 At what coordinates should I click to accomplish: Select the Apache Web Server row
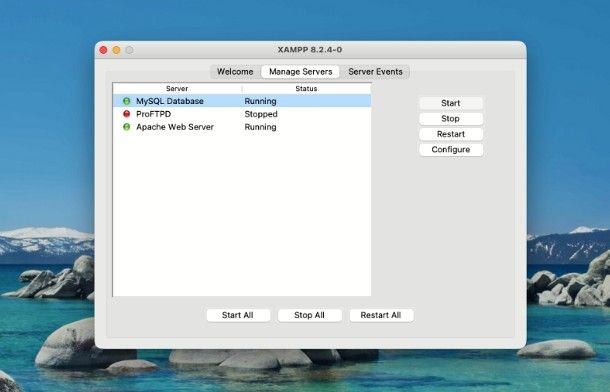pyautogui.click(x=242, y=127)
